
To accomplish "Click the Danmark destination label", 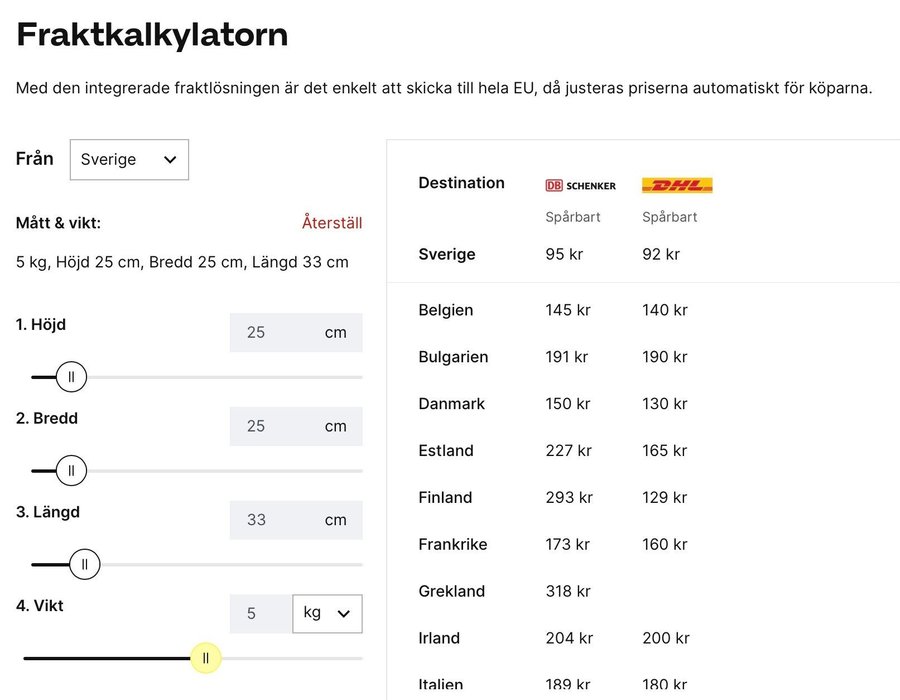I will [x=452, y=404].
